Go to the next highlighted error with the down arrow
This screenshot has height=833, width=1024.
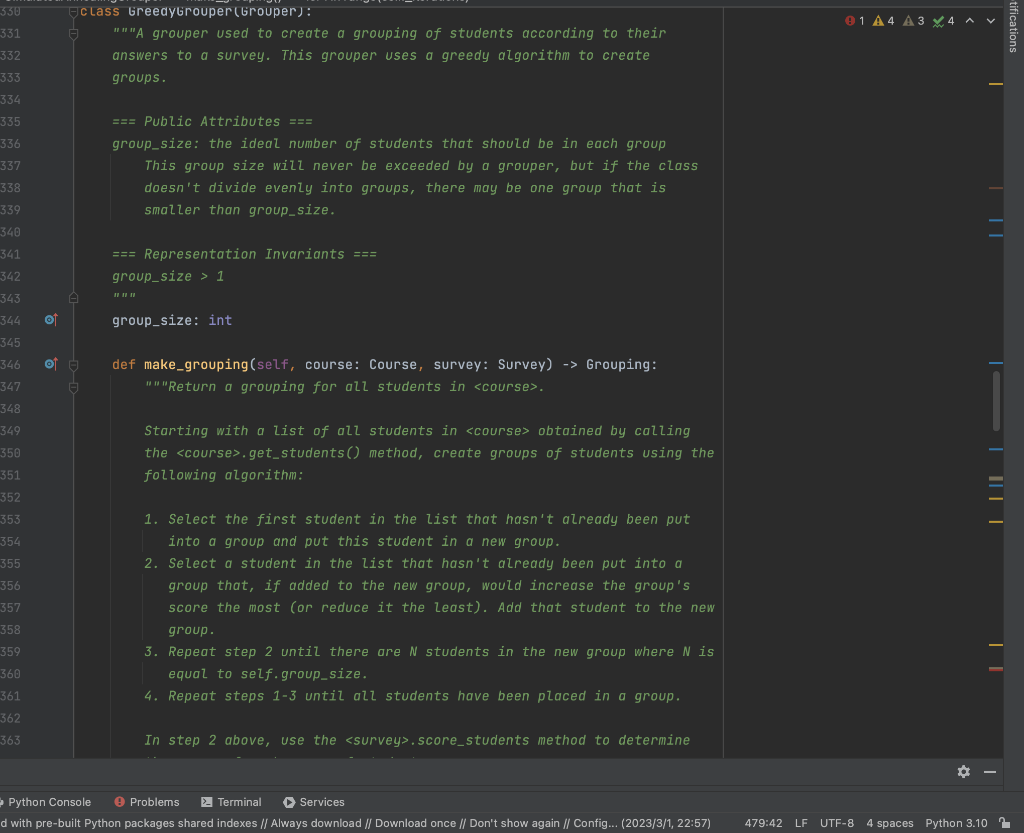coord(991,21)
